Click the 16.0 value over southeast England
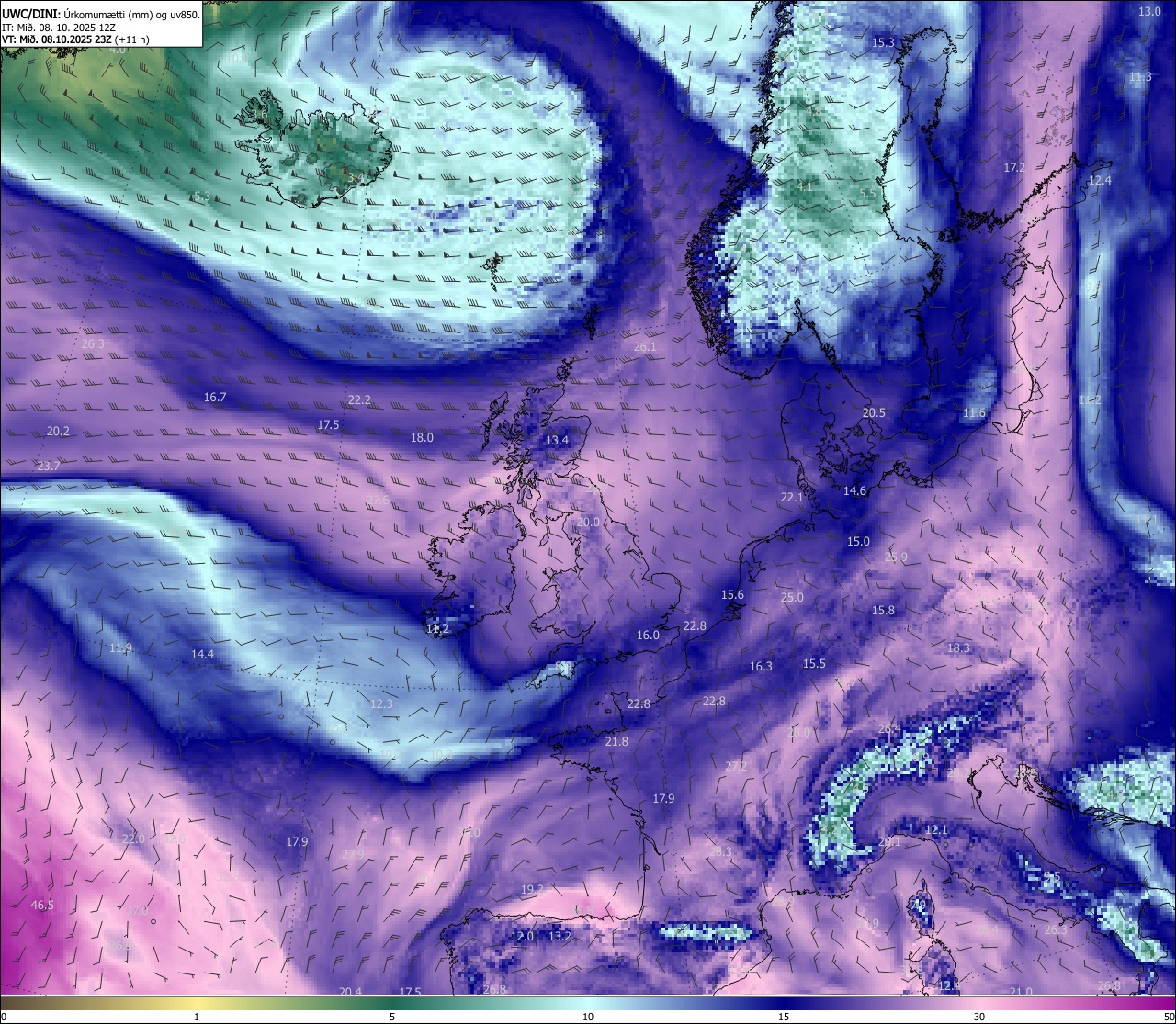The height and width of the screenshot is (1024, 1176). [648, 636]
